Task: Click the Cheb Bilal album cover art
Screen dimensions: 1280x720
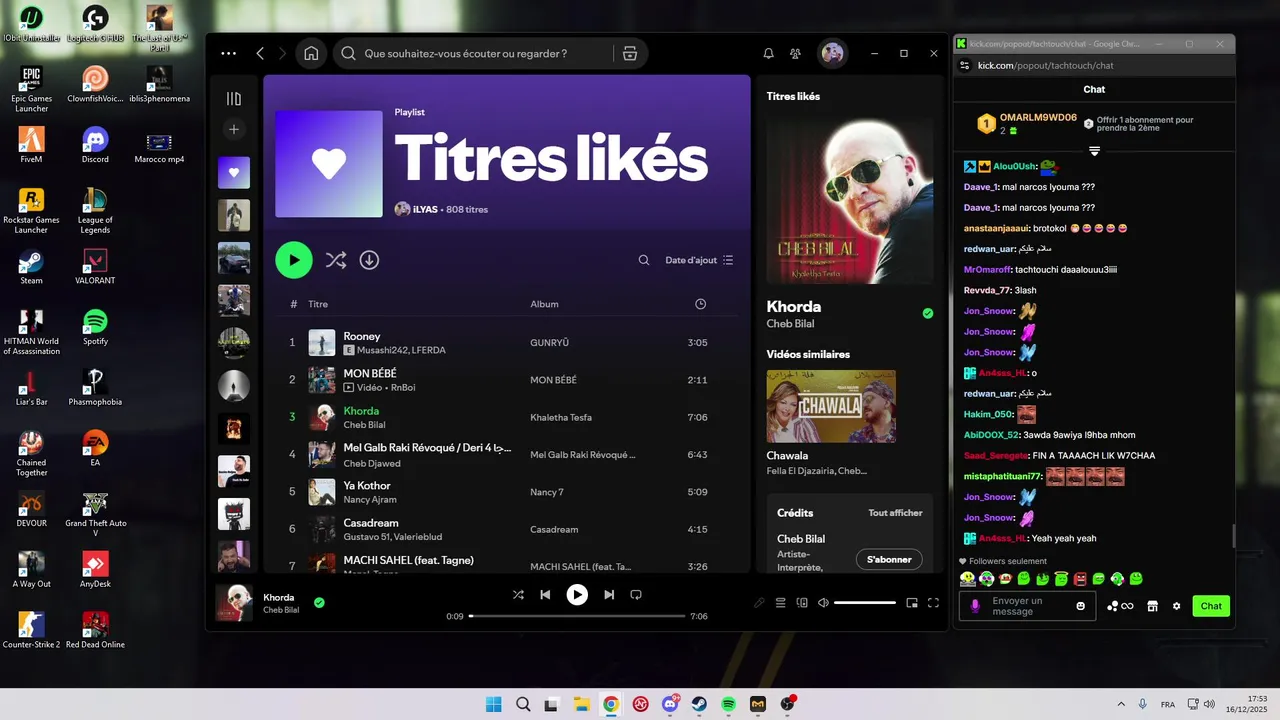Action: [x=849, y=202]
